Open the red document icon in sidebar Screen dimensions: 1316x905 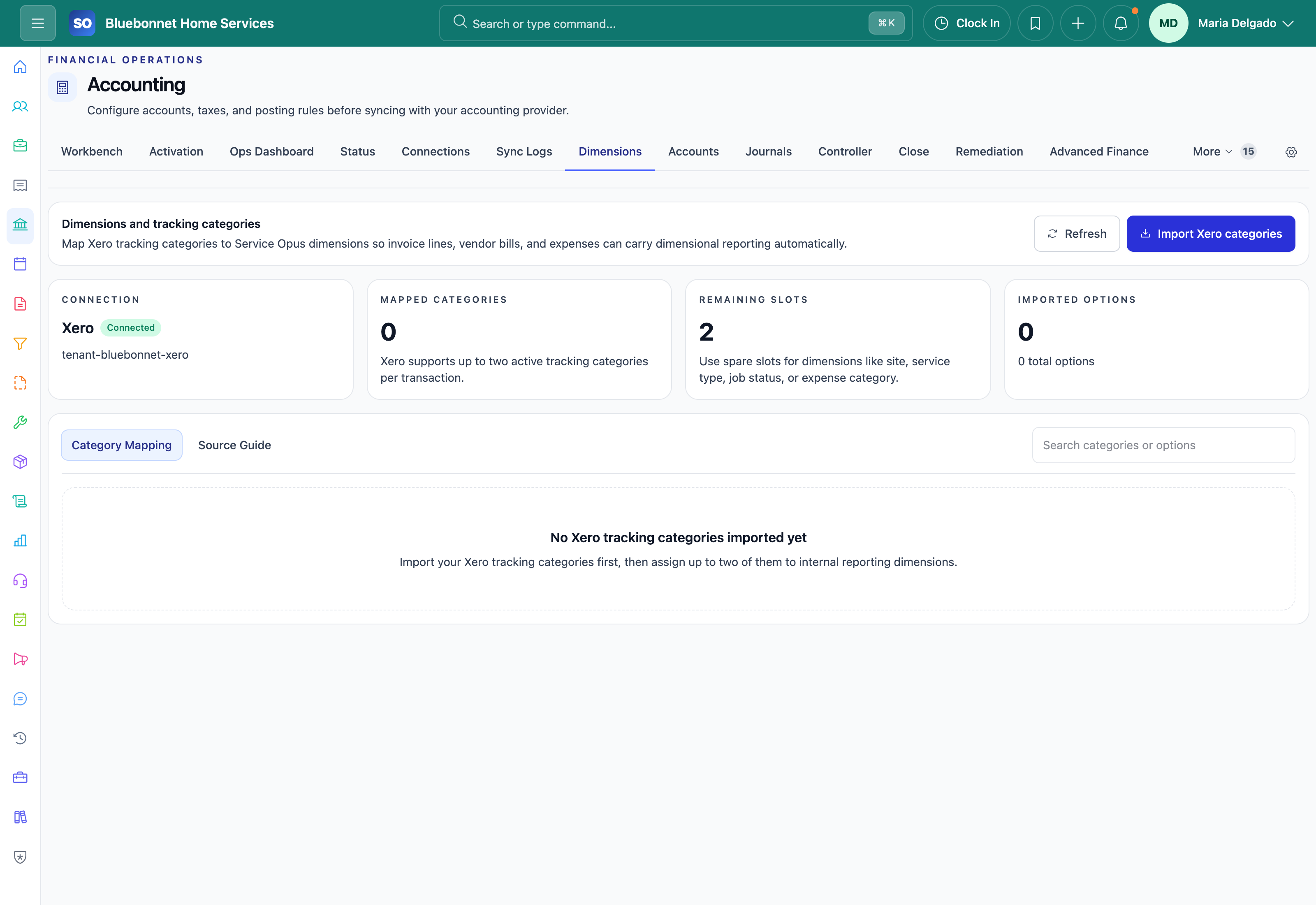pyautogui.click(x=21, y=304)
